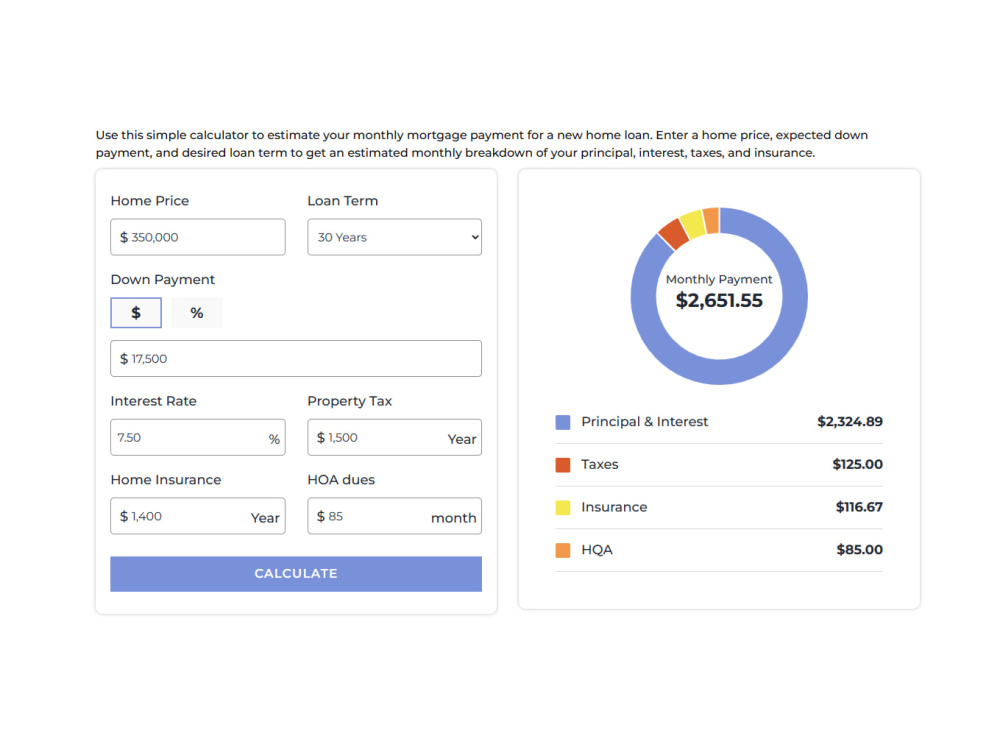Click the Property Tax input field
1000x750 pixels.
click(x=394, y=438)
